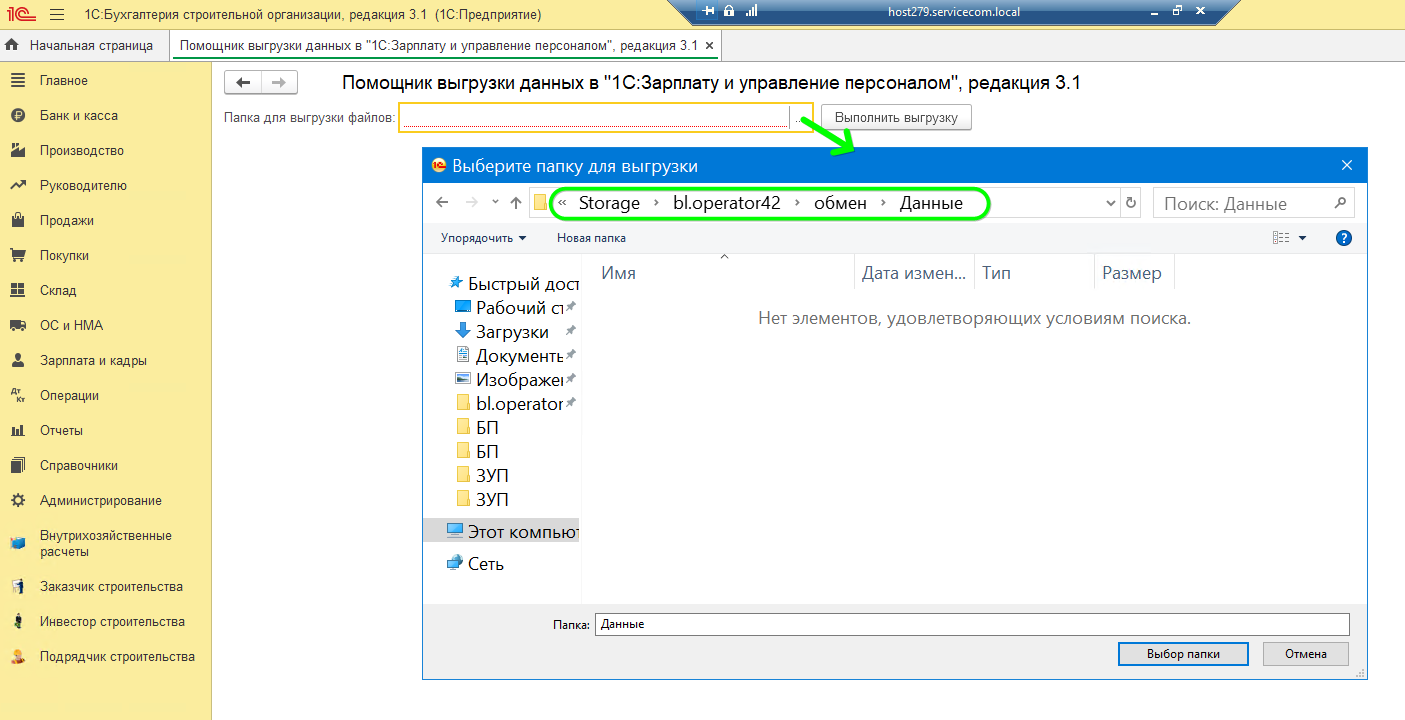The height and width of the screenshot is (720, 1405).
Task: Sort by the Тип column header
Action: [x=1034, y=273]
